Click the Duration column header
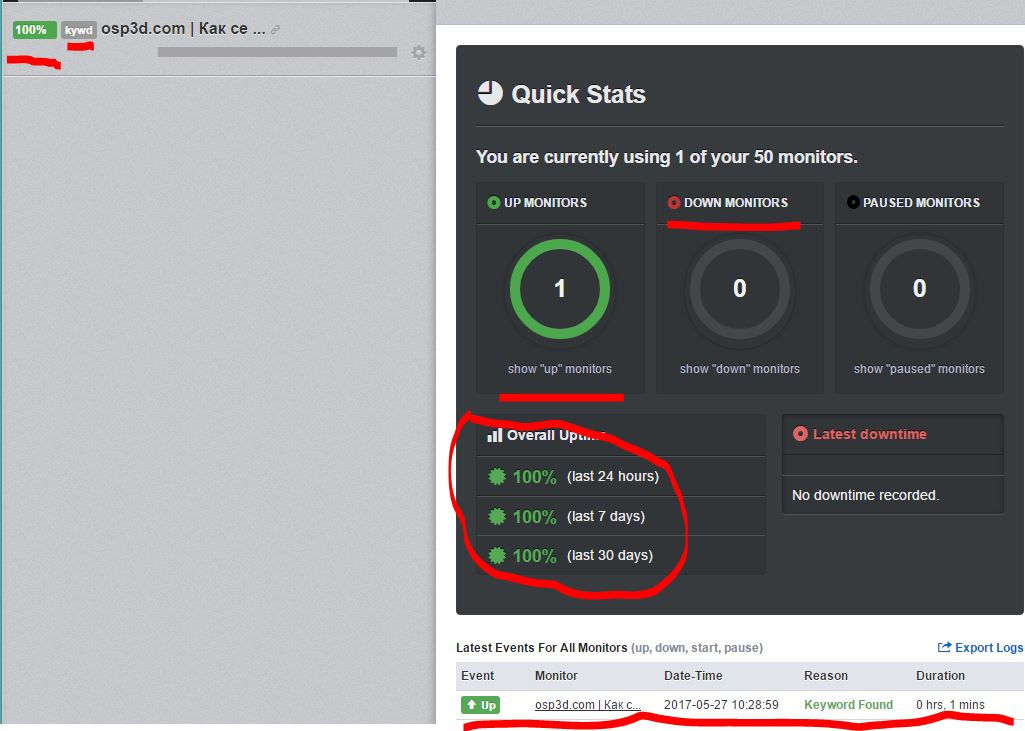The width and height of the screenshot is (1025, 731). [940, 676]
